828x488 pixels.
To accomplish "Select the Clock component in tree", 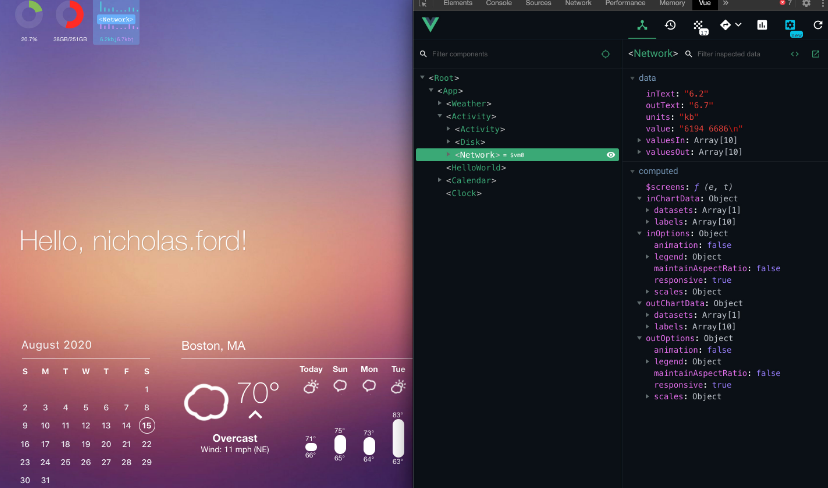I will 463,193.
